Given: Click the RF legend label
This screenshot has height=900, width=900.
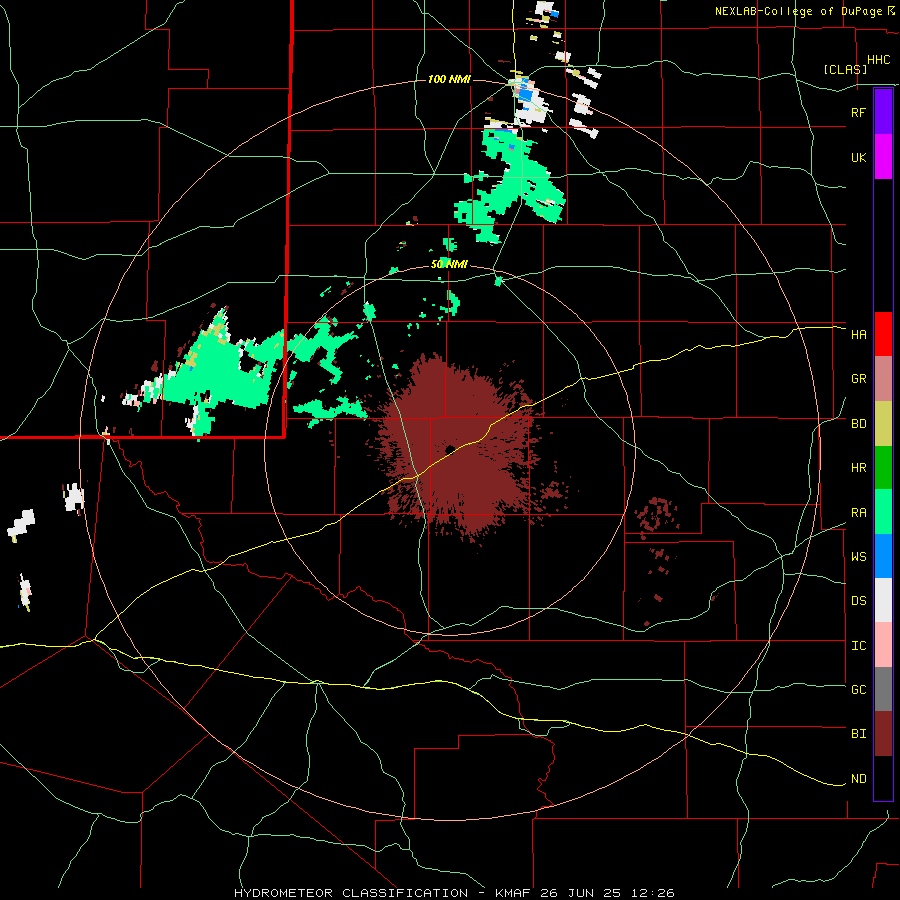Looking at the screenshot, I should pyautogui.click(x=858, y=112).
